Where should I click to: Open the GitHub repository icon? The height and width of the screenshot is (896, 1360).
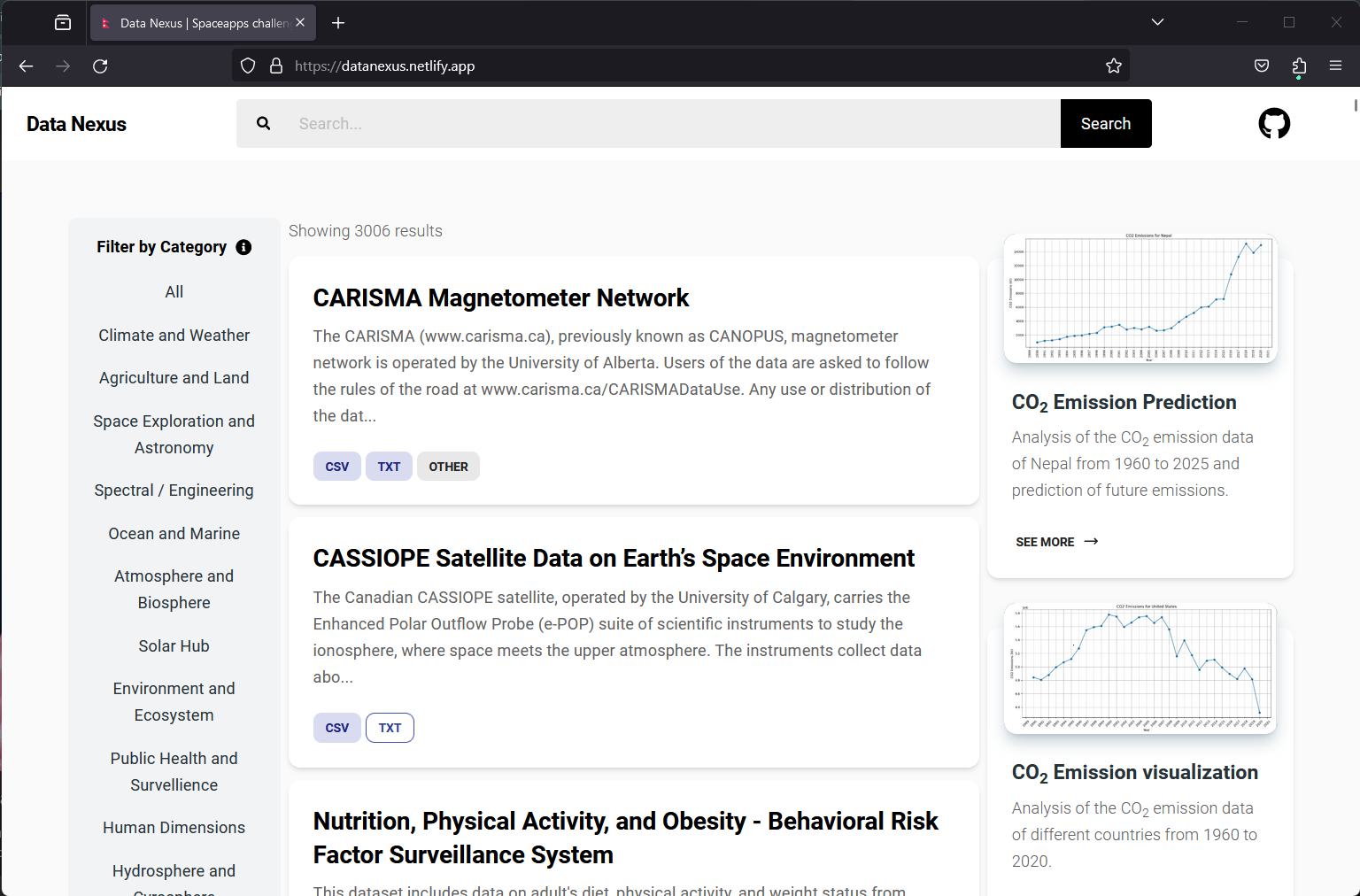(x=1274, y=123)
